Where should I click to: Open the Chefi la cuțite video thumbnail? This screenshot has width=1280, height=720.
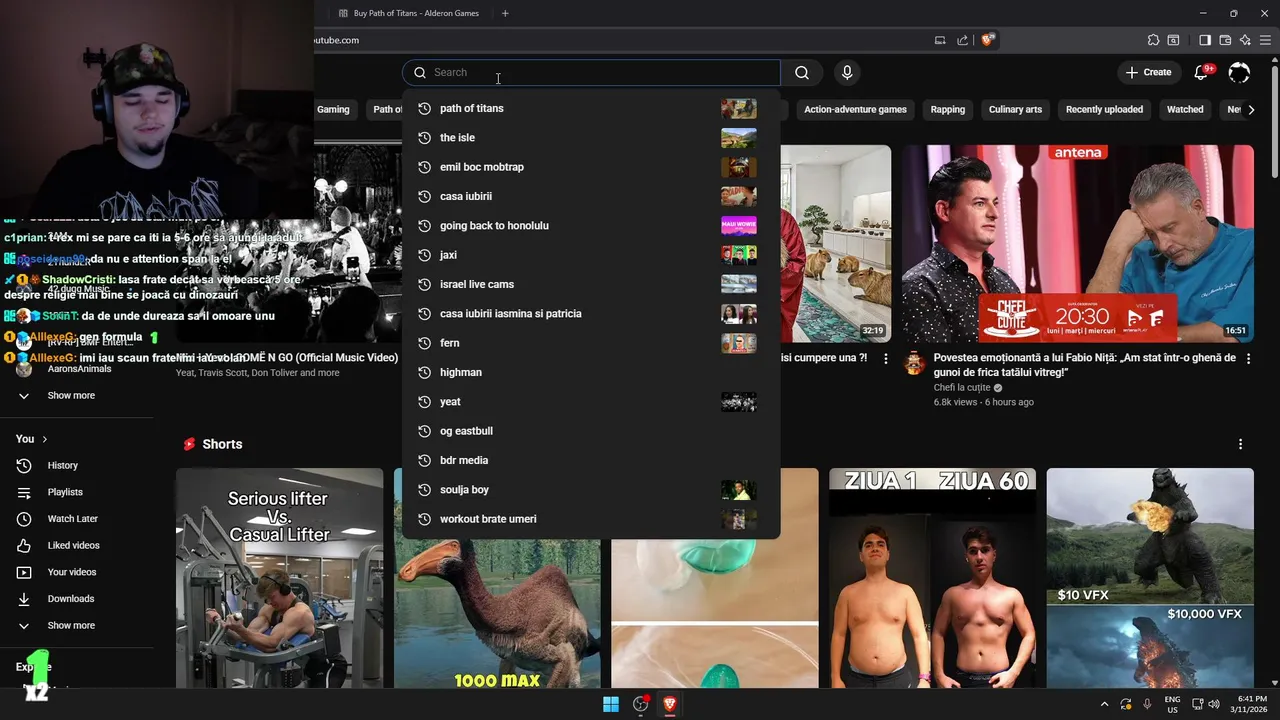pos(1078,243)
